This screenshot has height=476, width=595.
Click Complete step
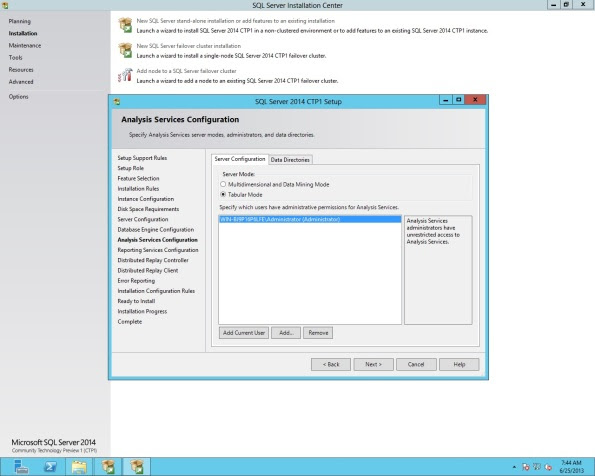pos(130,322)
